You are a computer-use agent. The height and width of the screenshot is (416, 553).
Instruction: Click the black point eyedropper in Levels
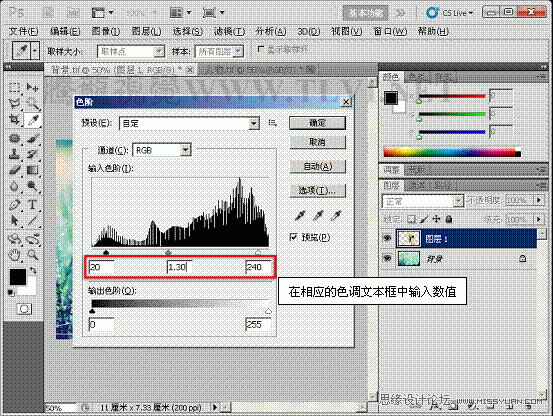click(300, 215)
